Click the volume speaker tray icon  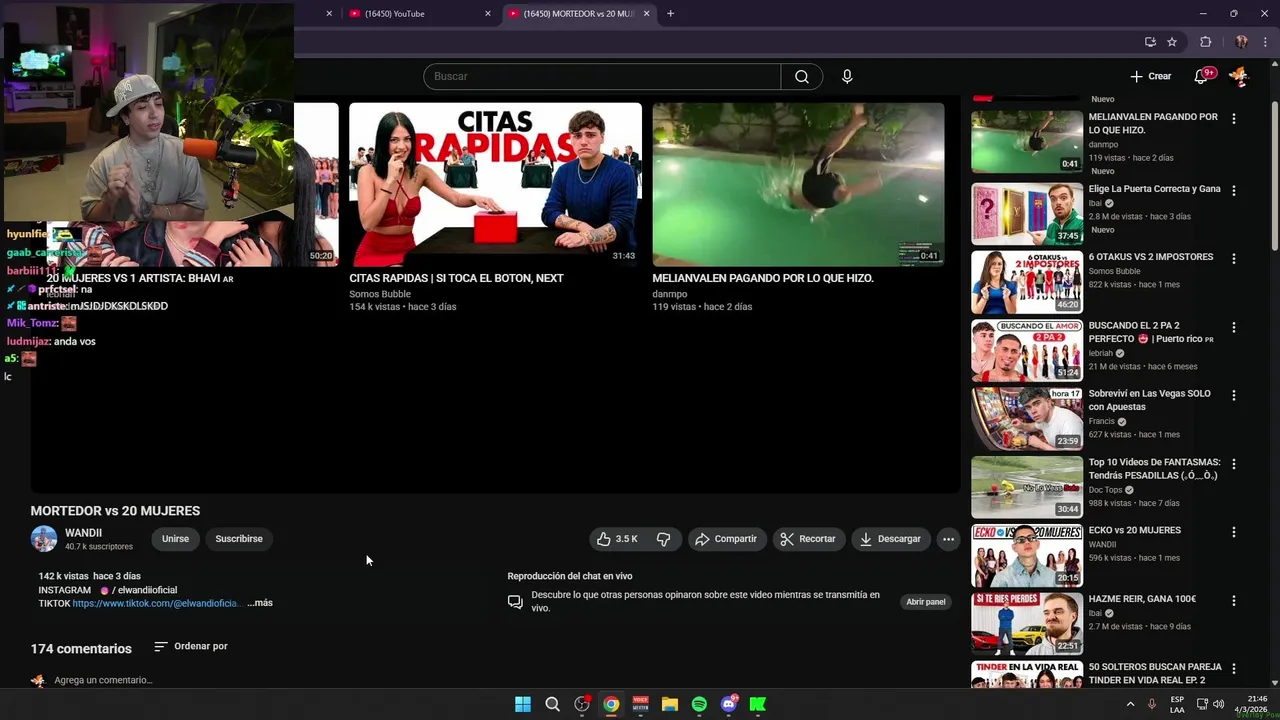click(x=1218, y=704)
